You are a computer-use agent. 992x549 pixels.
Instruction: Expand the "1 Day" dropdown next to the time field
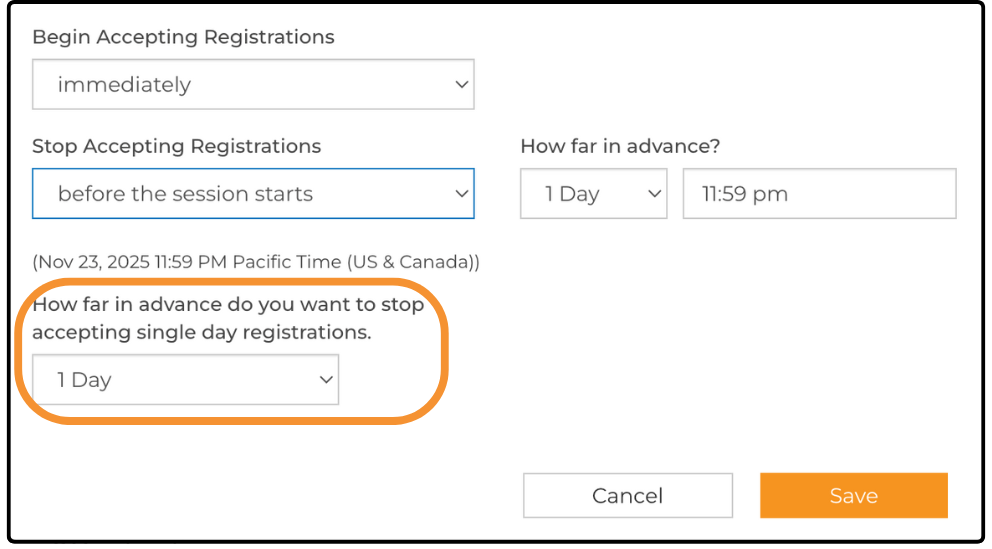tap(594, 194)
